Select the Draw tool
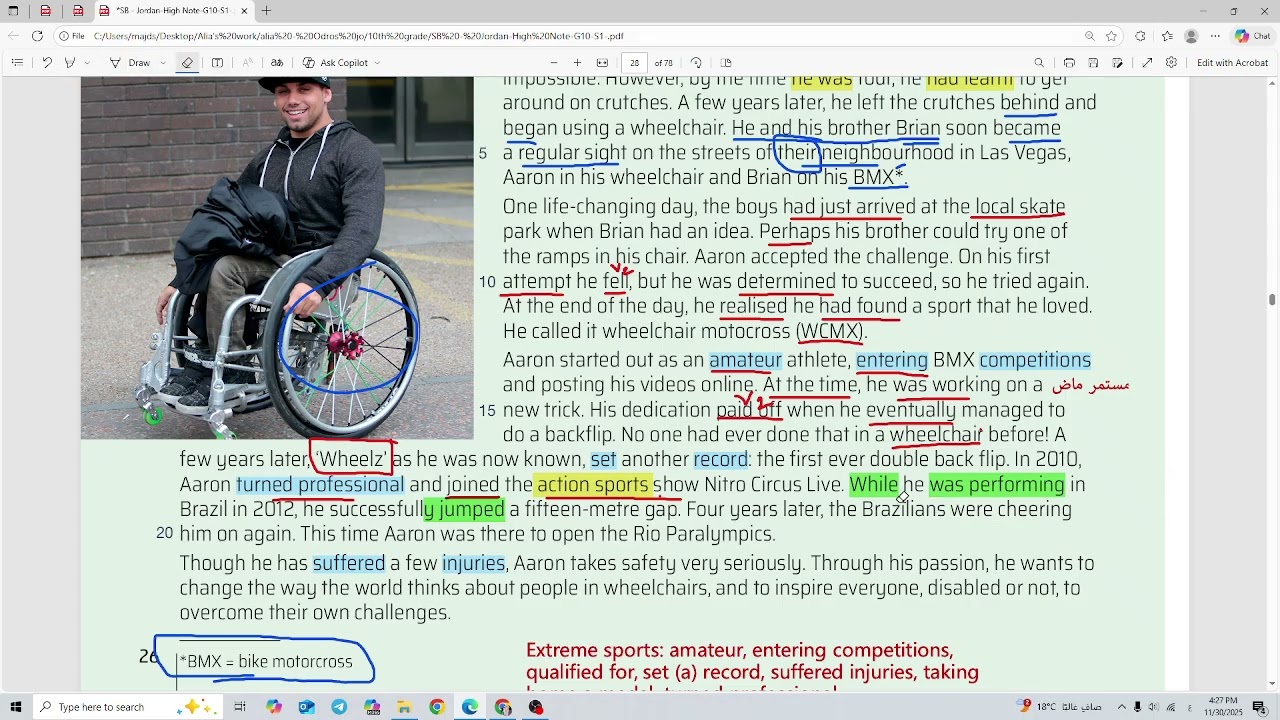The width and height of the screenshot is (1280, 720). [130, 62]
